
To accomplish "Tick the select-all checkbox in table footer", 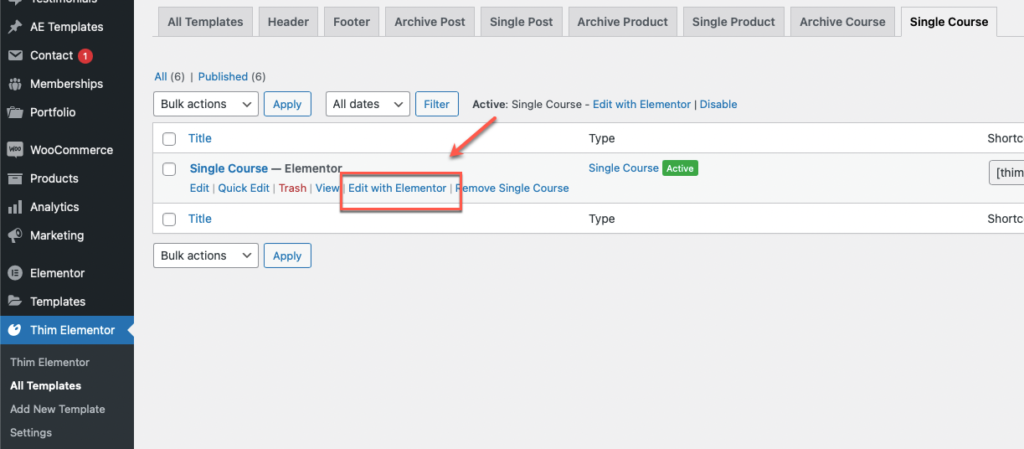I will point(169,219).
